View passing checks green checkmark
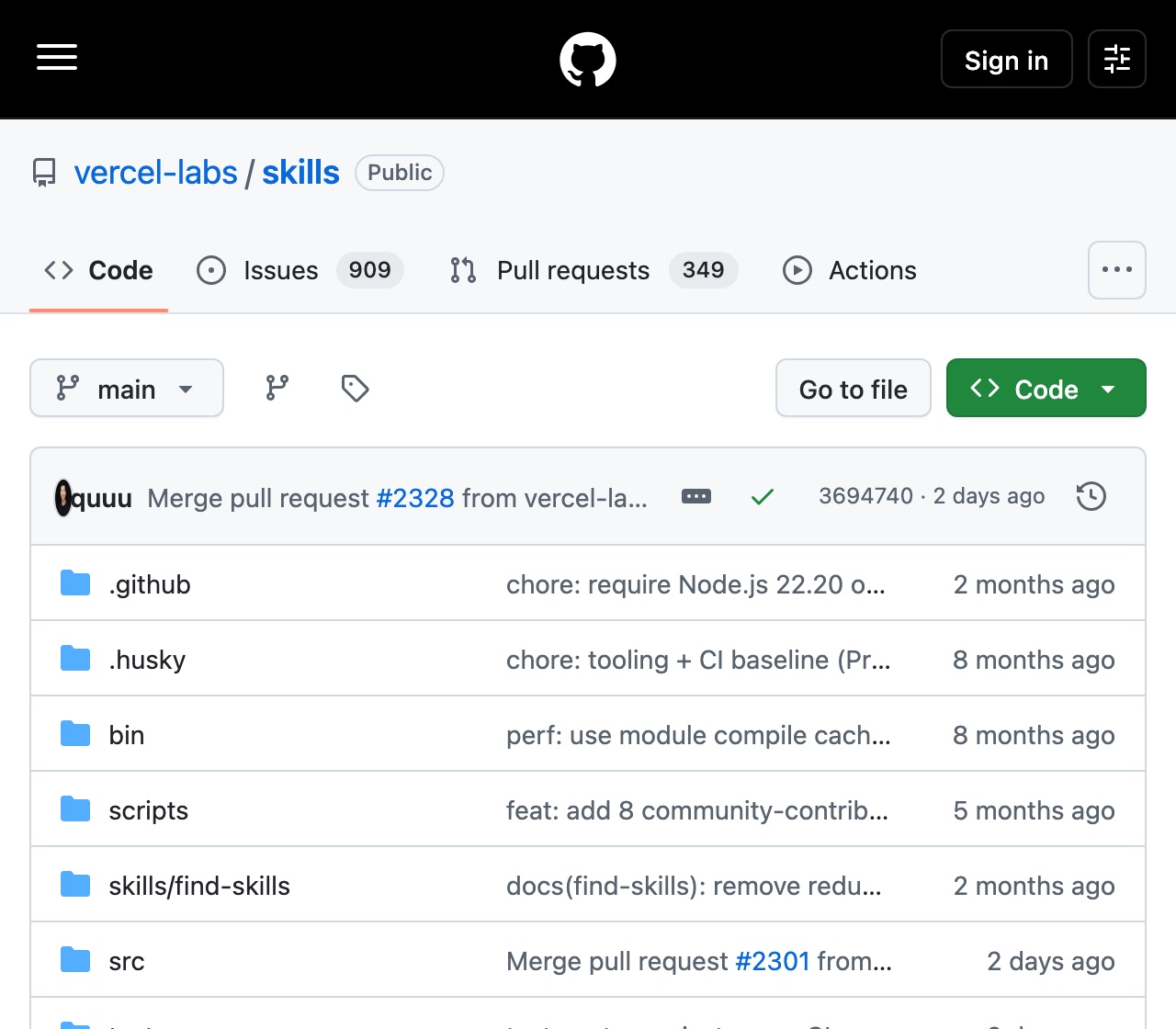 point(763,497)
